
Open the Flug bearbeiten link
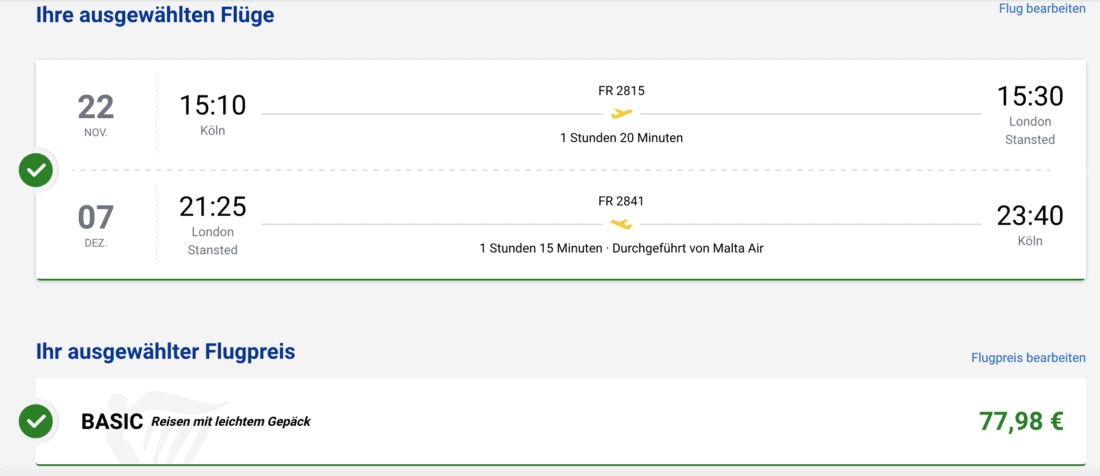click(1042, 9)
